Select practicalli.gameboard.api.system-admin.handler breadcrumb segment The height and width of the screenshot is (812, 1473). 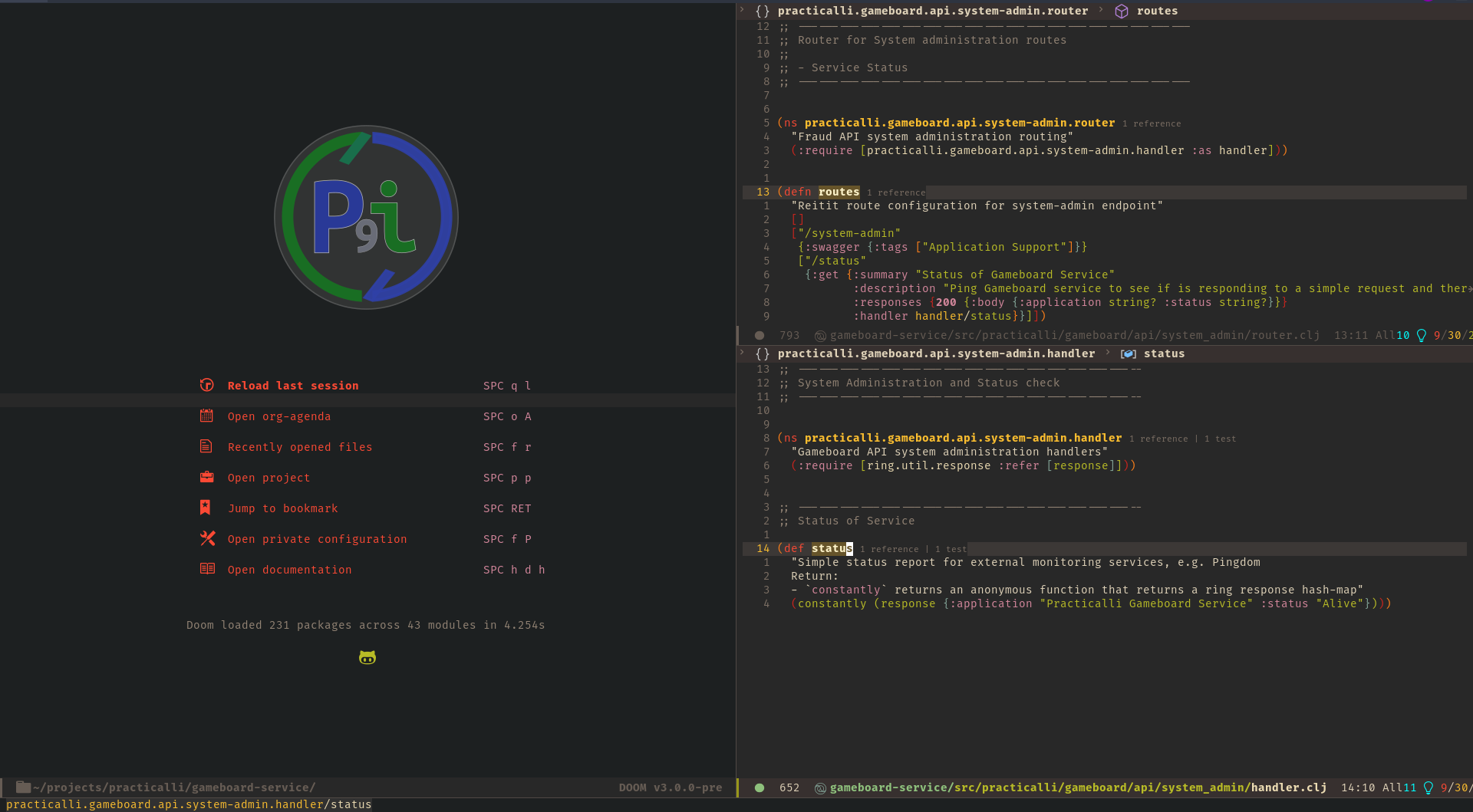936,353
